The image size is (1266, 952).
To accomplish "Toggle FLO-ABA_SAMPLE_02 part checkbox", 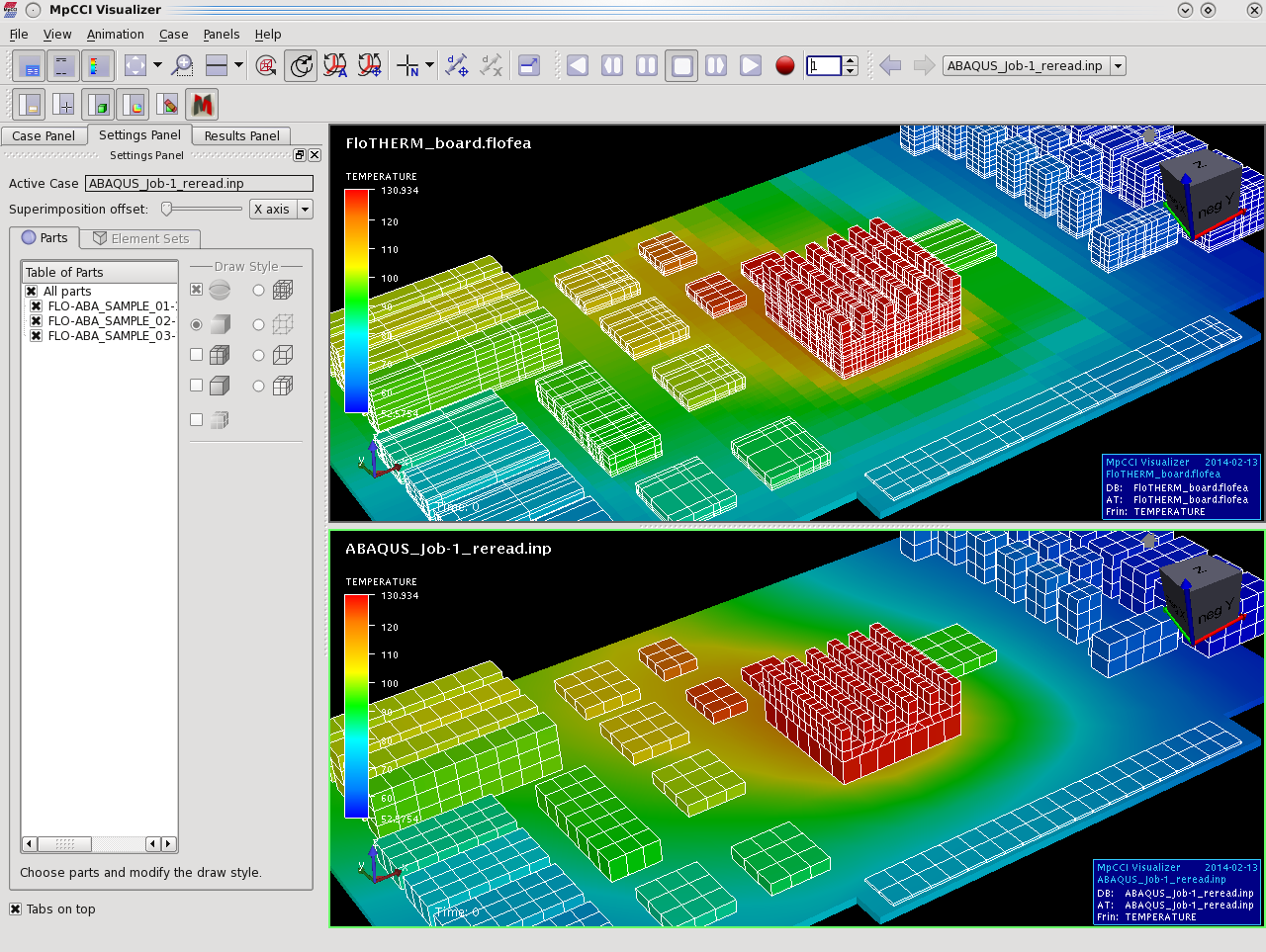I will [37, 321].
